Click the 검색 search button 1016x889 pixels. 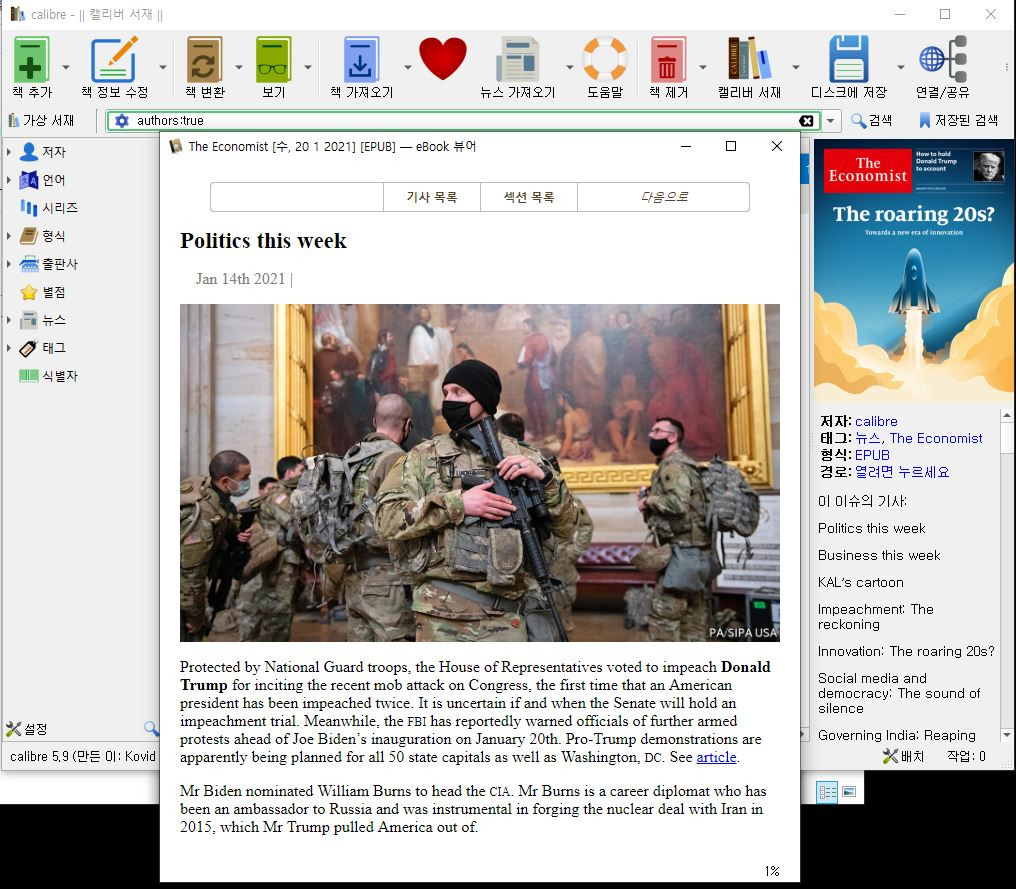coord(872,121)
